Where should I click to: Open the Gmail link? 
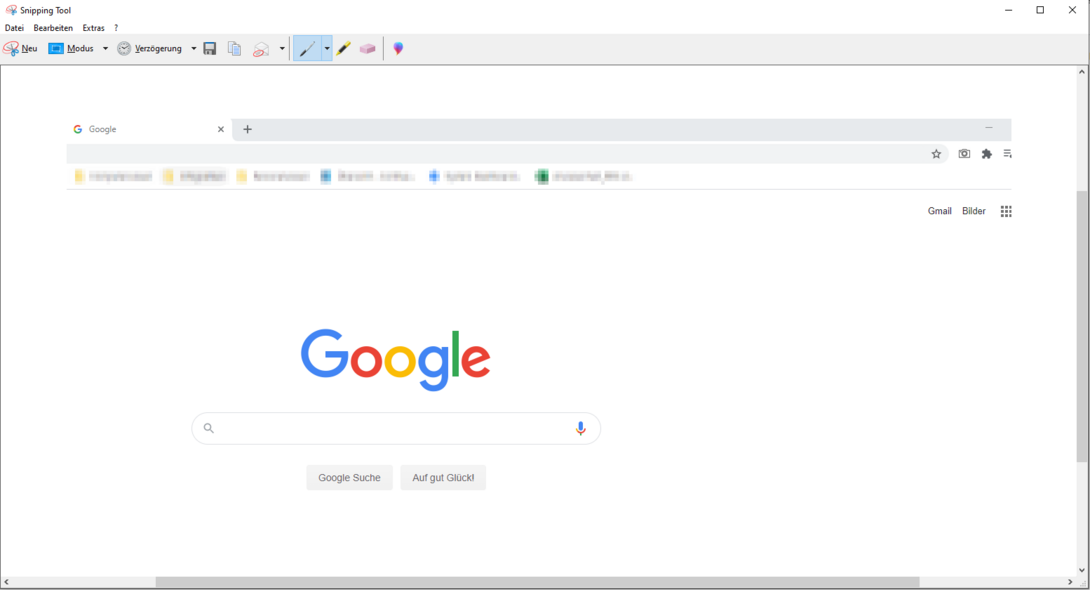click(x=939, y=211)
